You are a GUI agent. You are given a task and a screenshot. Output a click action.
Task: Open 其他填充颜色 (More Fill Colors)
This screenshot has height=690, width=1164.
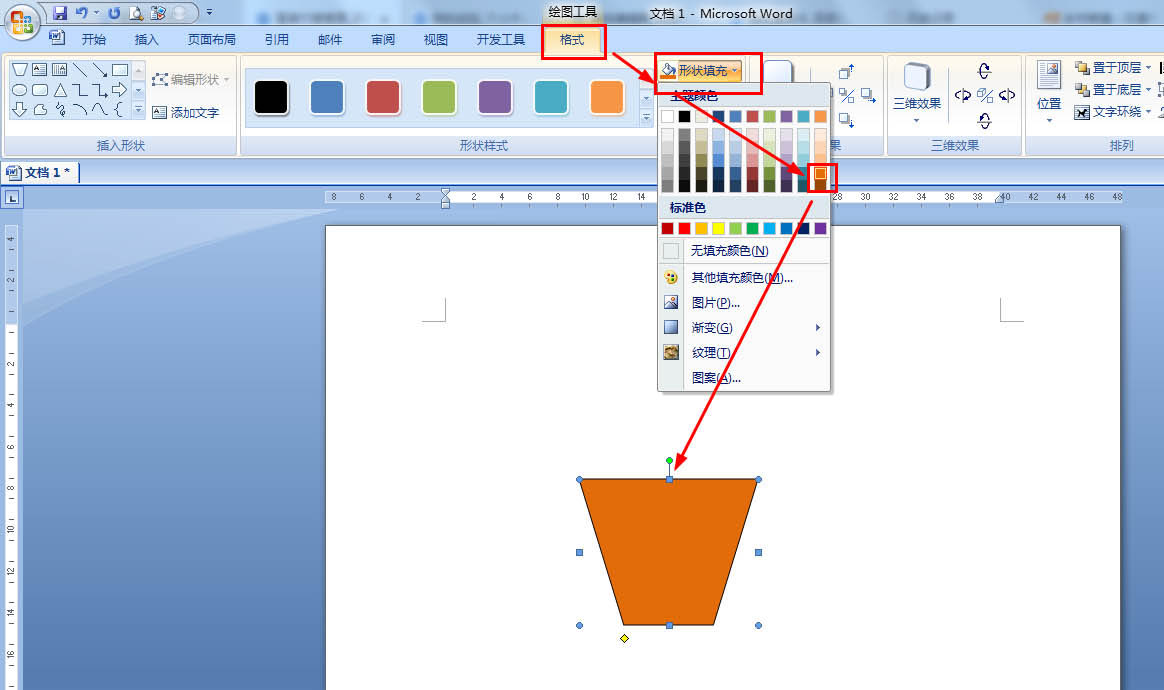tap(745, 278)
